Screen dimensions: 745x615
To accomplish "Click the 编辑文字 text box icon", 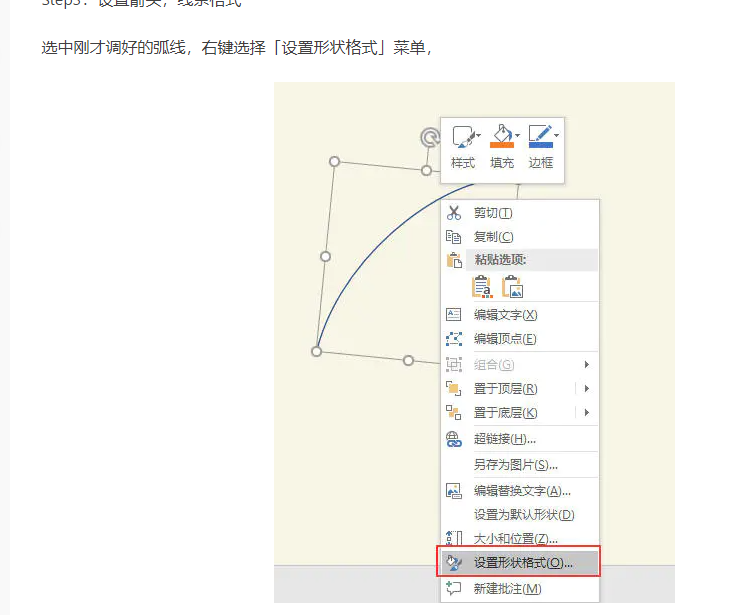I will pos(453,315).
